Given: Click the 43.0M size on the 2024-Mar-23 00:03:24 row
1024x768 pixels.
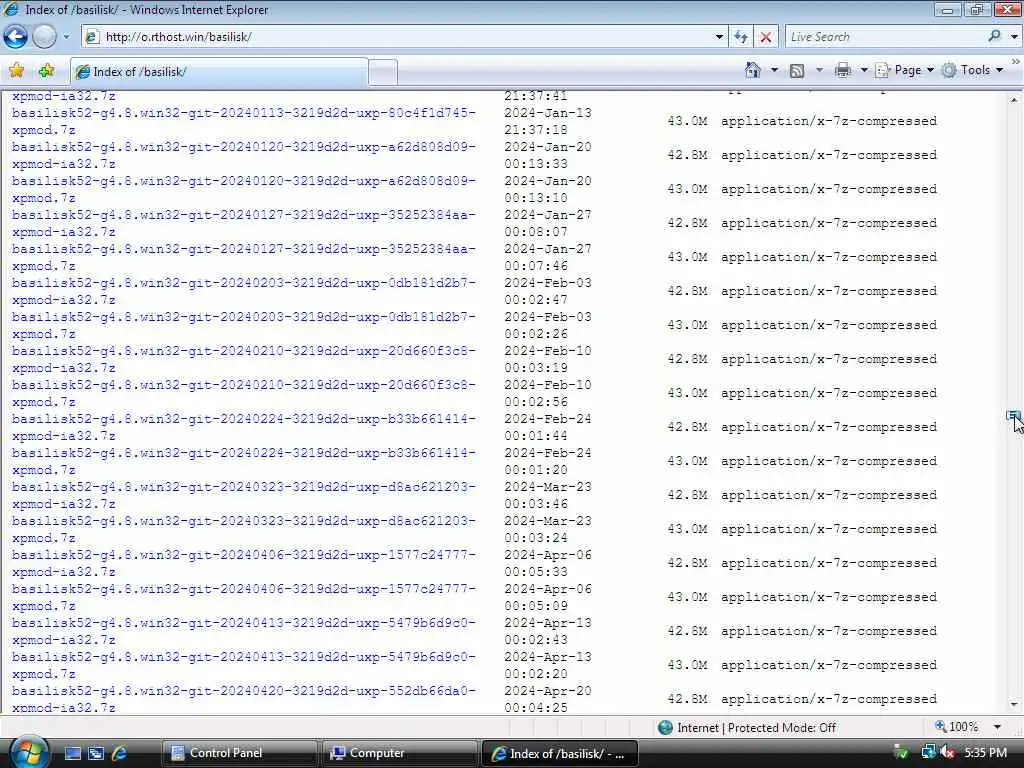Looking at the screenshot, I should click(x=687, y=528).
